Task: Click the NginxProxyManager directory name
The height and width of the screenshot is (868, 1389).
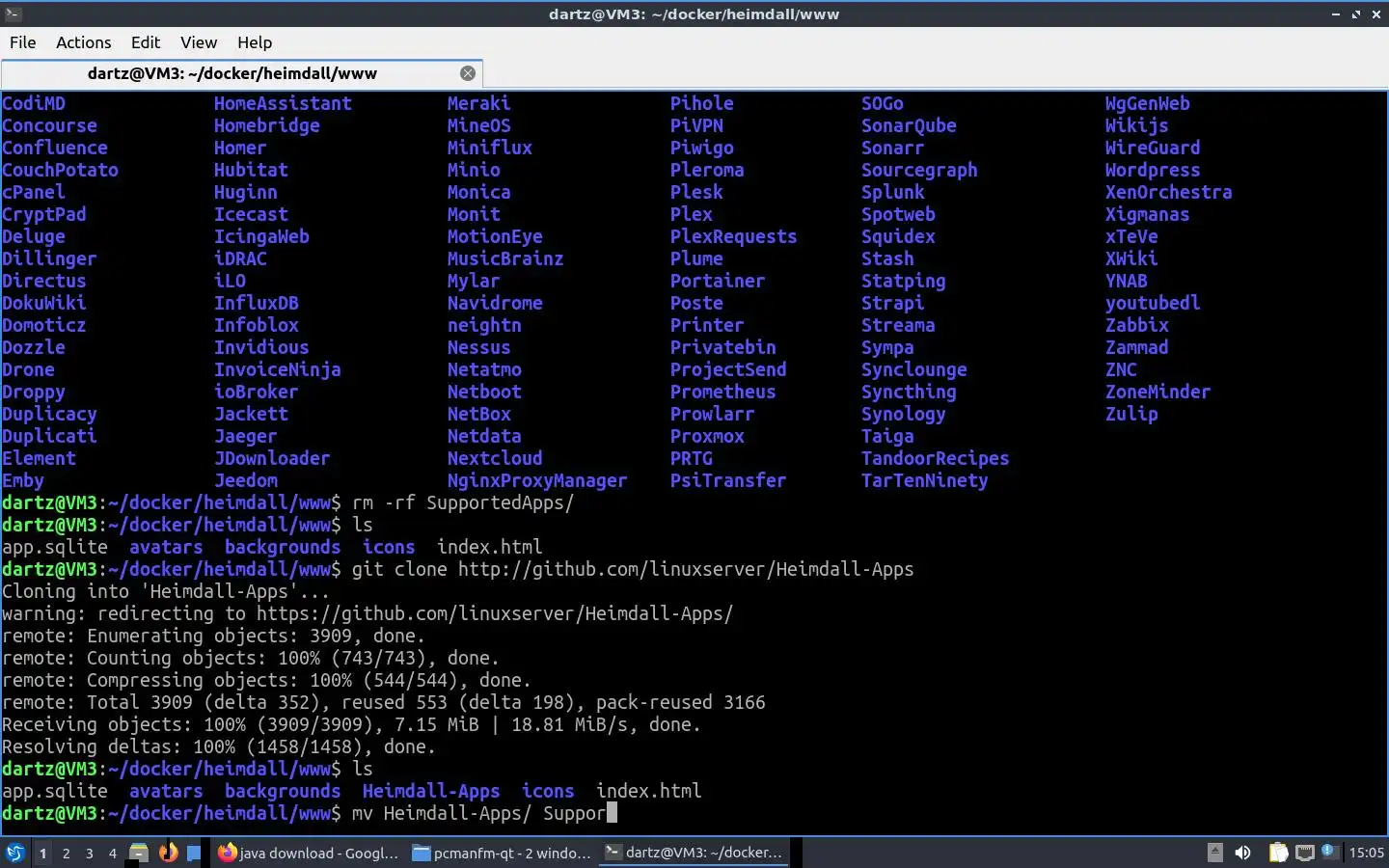Action: click(x=537, y=480)
